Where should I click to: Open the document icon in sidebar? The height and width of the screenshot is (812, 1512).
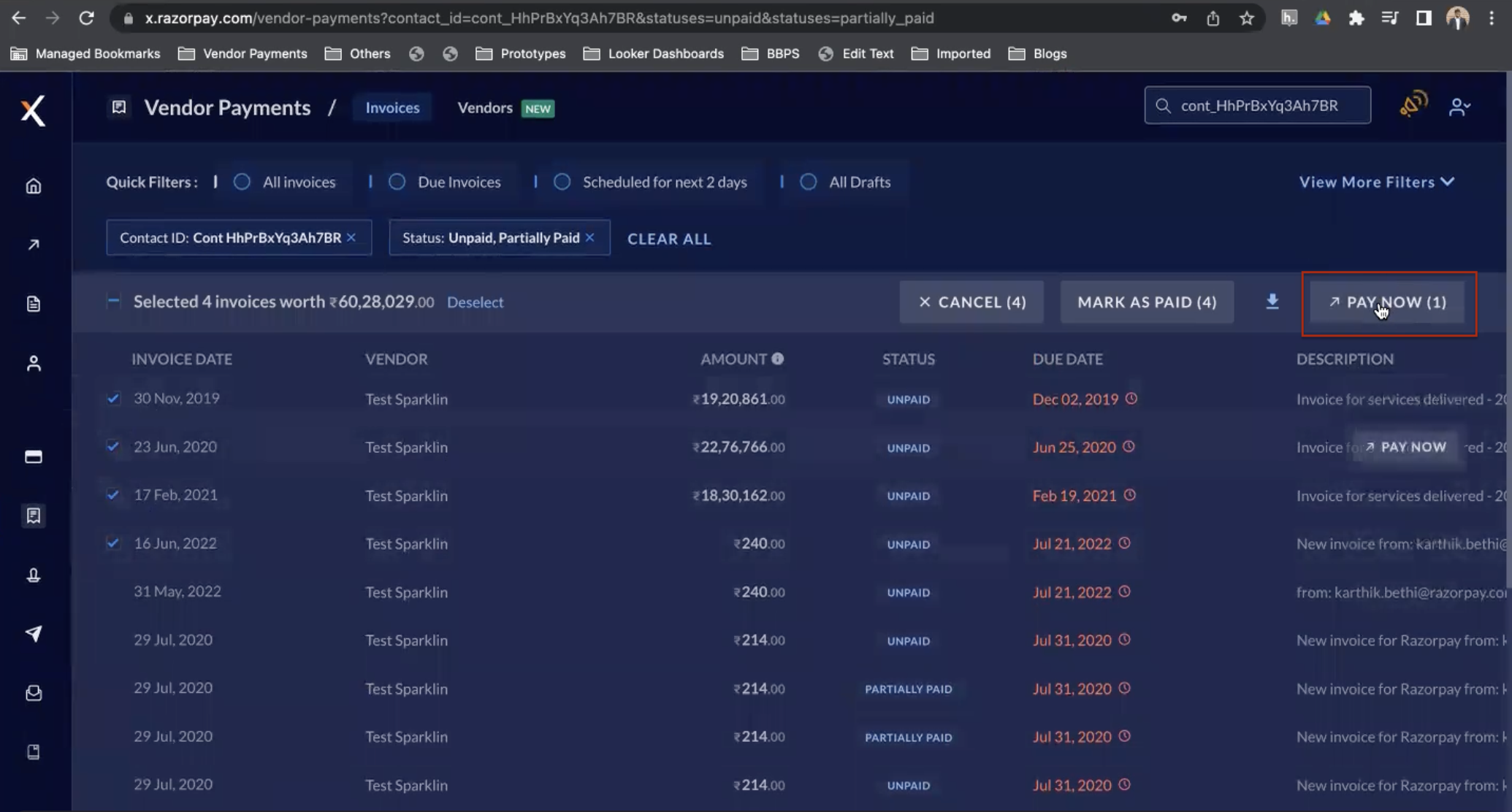(34, 304)
